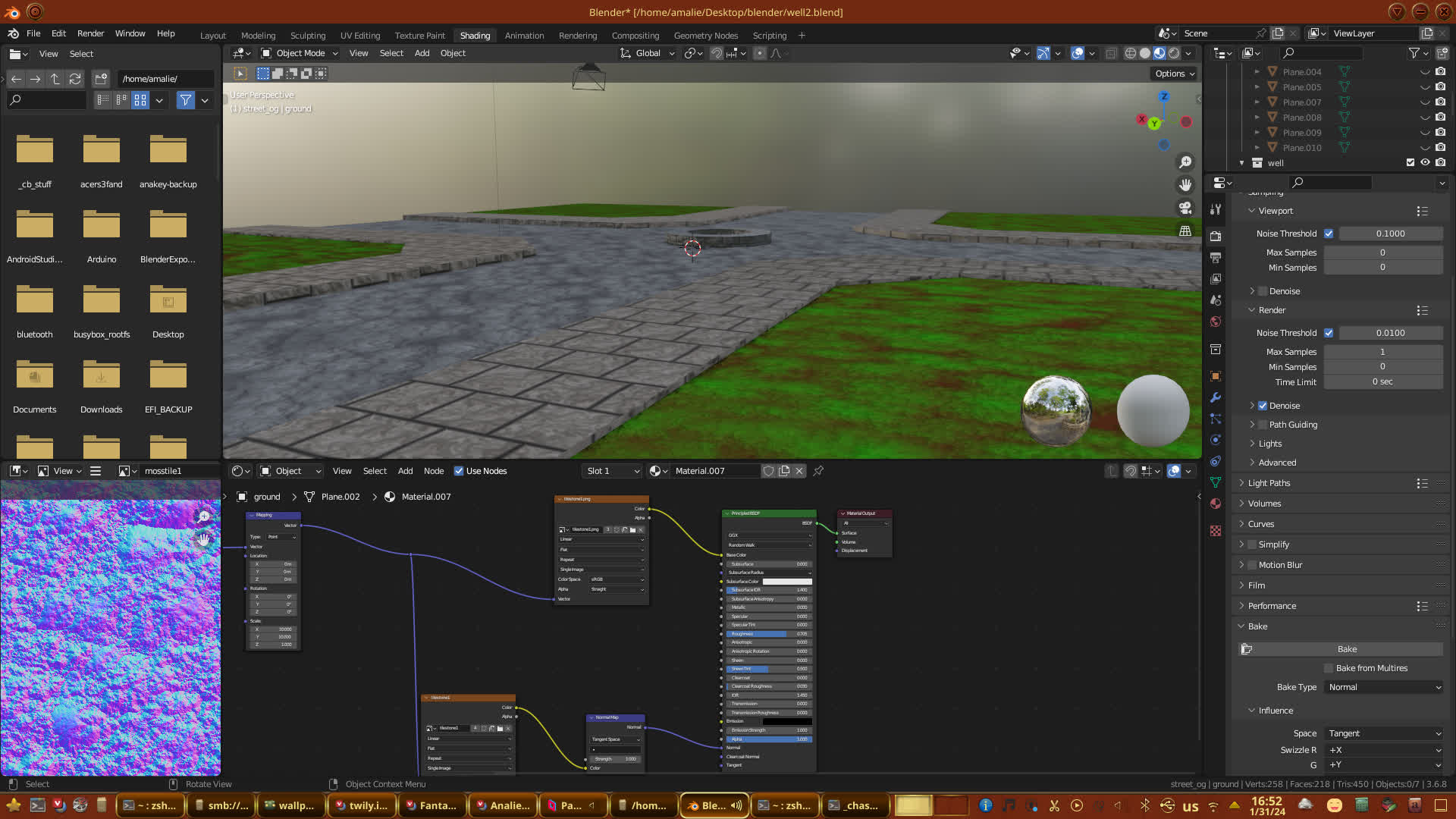Open the Render properties tab icon

point(1216,236)
